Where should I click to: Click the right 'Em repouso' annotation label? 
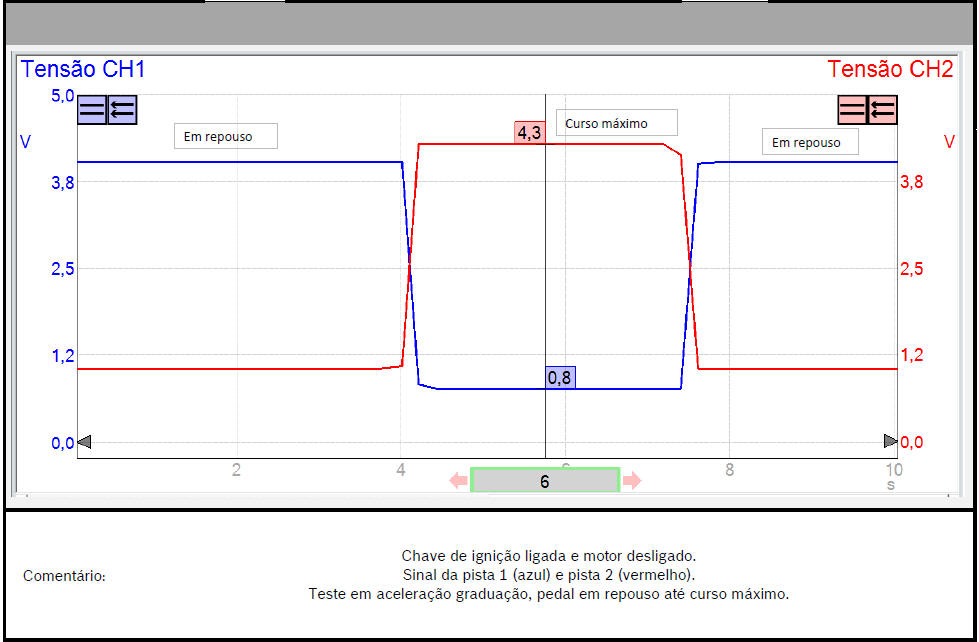pyautogui.click(x=810, y=142)
